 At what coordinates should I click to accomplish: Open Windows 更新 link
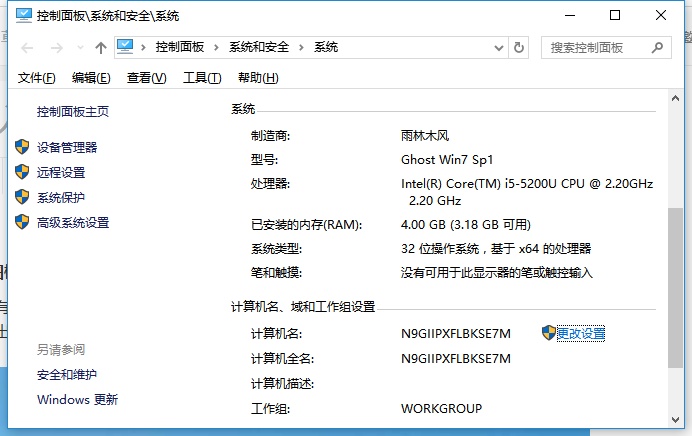tap(77, 400)
